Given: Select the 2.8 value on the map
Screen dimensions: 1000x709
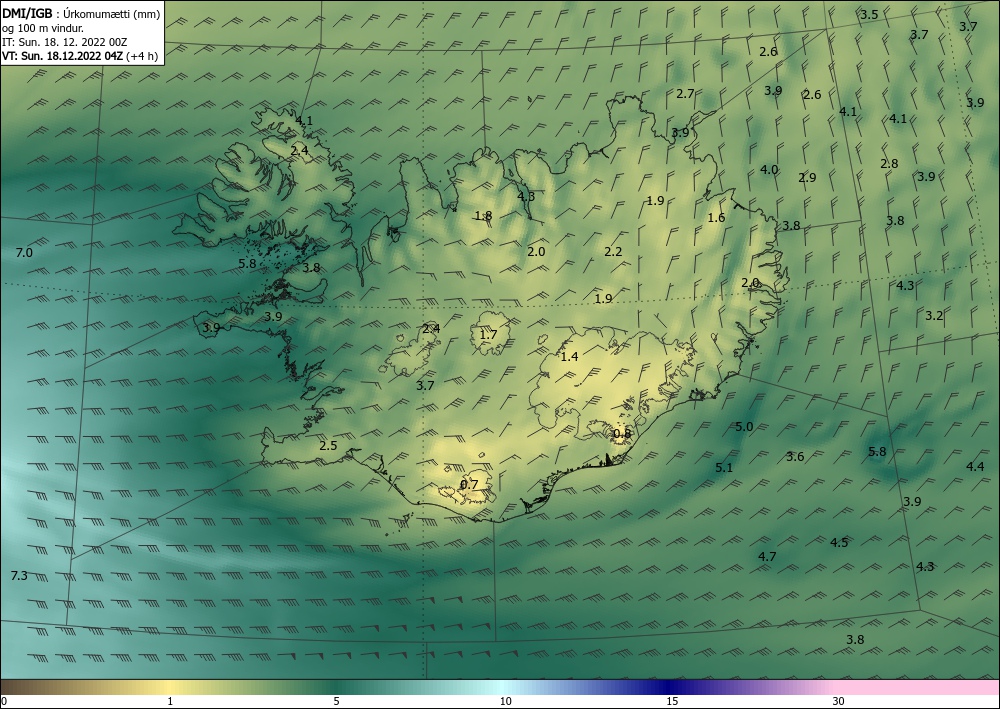Looking at the screenshot, I should click(889, 164).
